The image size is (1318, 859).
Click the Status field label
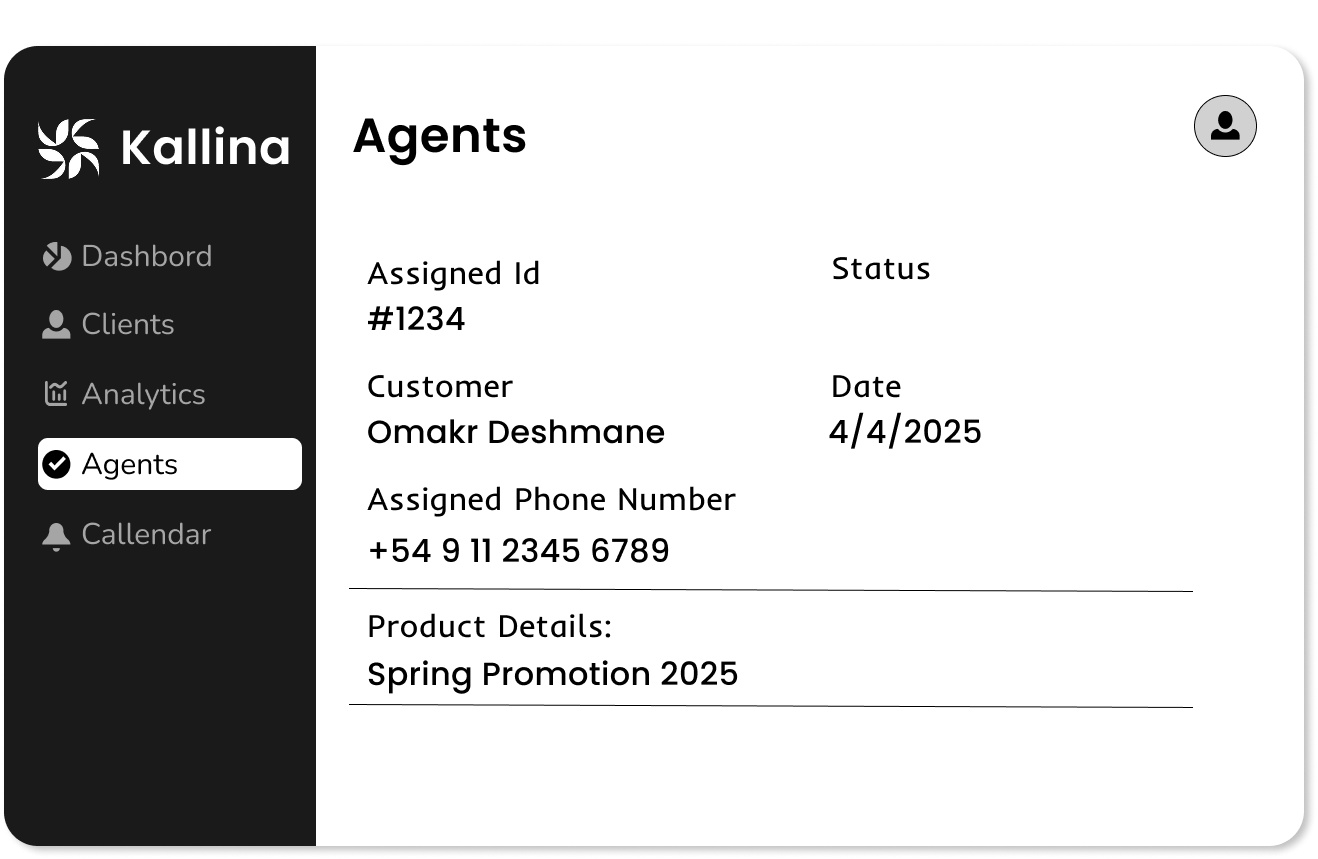[881, 267]
